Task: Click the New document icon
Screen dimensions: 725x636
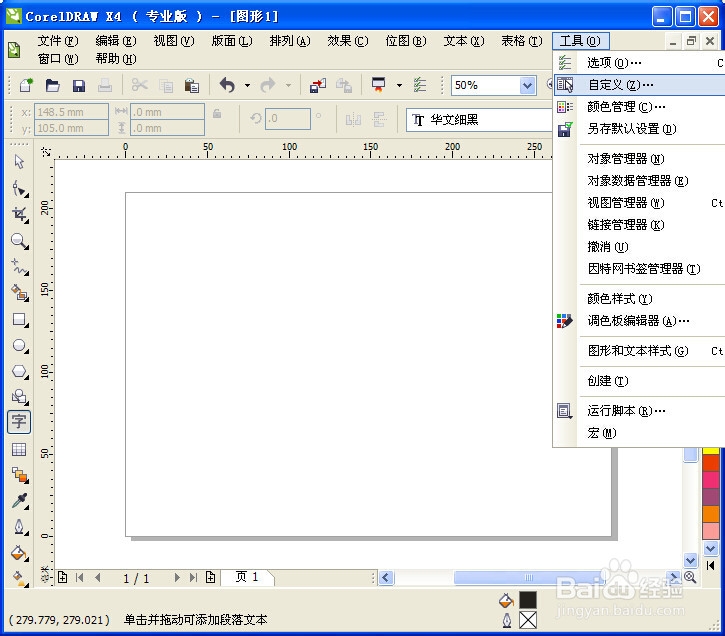Action: point(26,86)
